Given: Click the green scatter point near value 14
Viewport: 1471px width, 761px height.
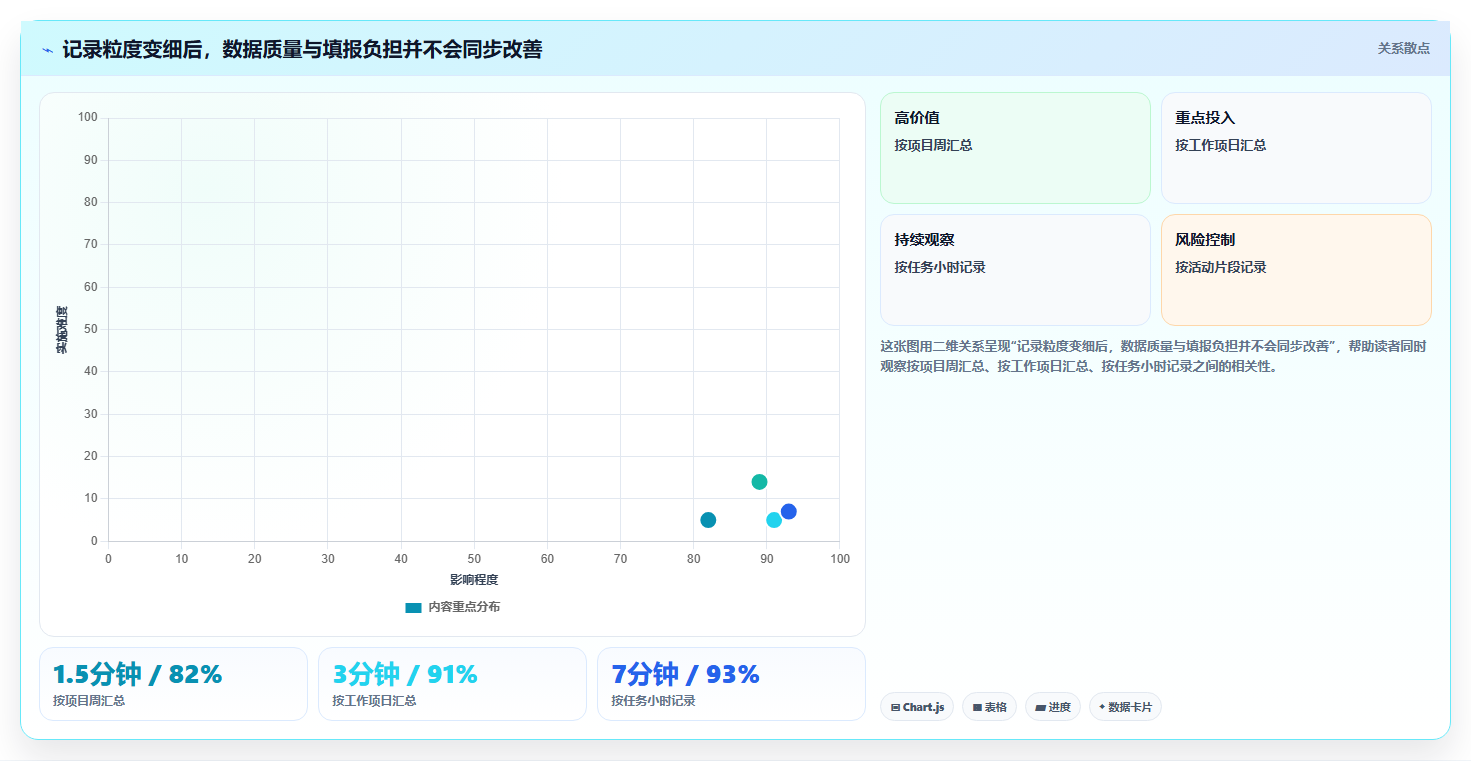Looking at the screenshot, I should tap(759, 482).
